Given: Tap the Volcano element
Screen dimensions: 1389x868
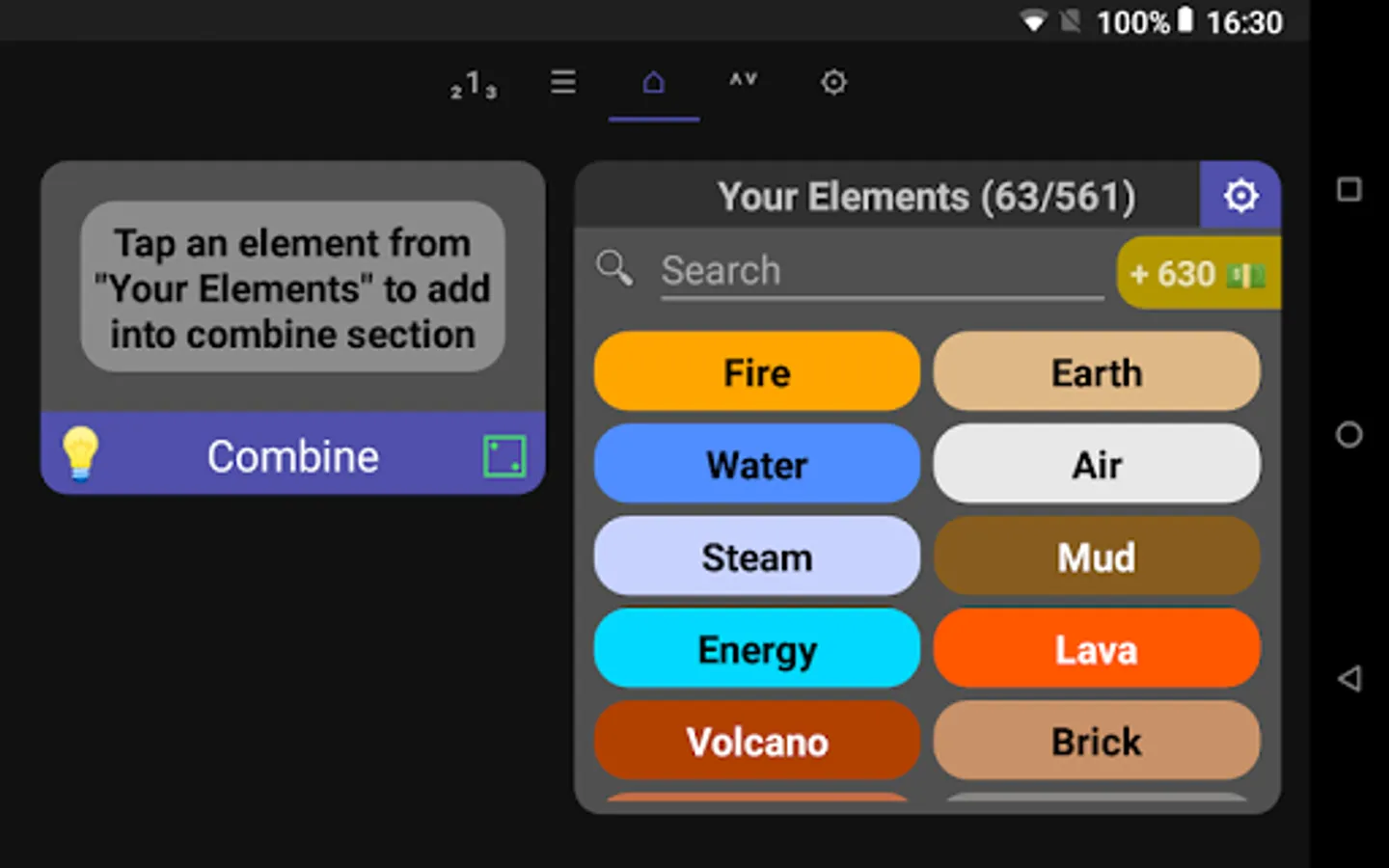Looking at the screenshot, I should [757, 741].
